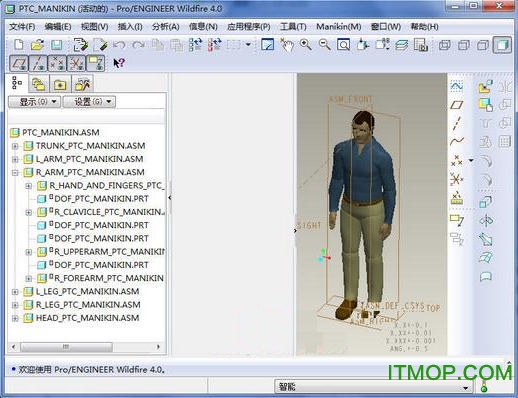This screenshot has width=518, height=398.
Task: Save the model with the floppy disk icon
Action: [x=57, y=45]
